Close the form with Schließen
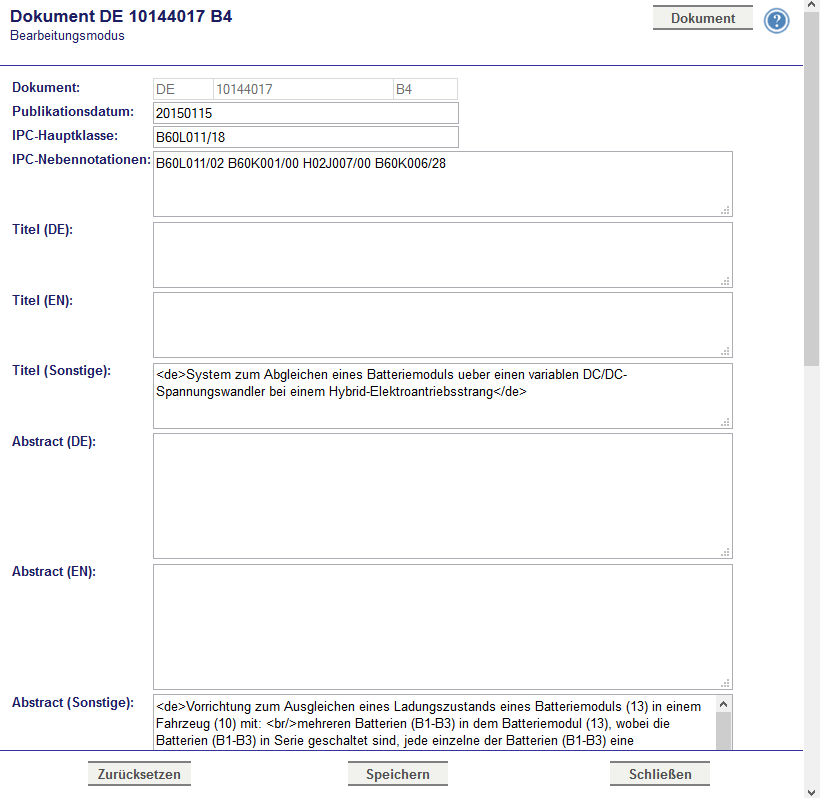 [660, 774]
